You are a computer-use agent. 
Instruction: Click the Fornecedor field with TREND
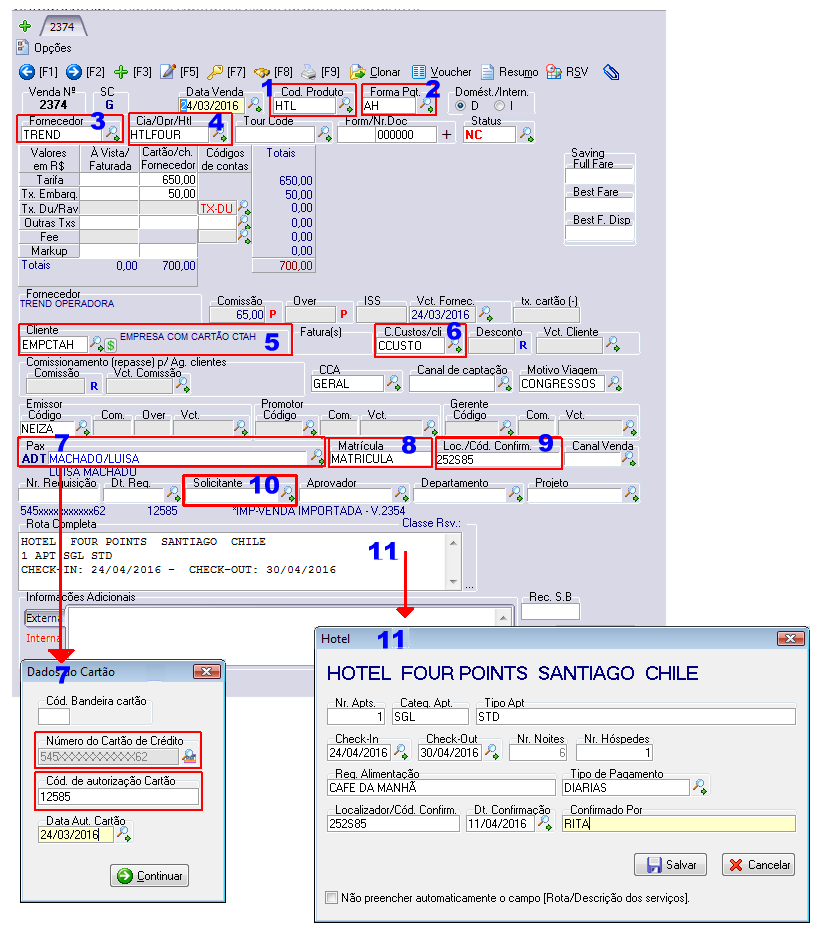pyautogui.click(x=63, y=135)
